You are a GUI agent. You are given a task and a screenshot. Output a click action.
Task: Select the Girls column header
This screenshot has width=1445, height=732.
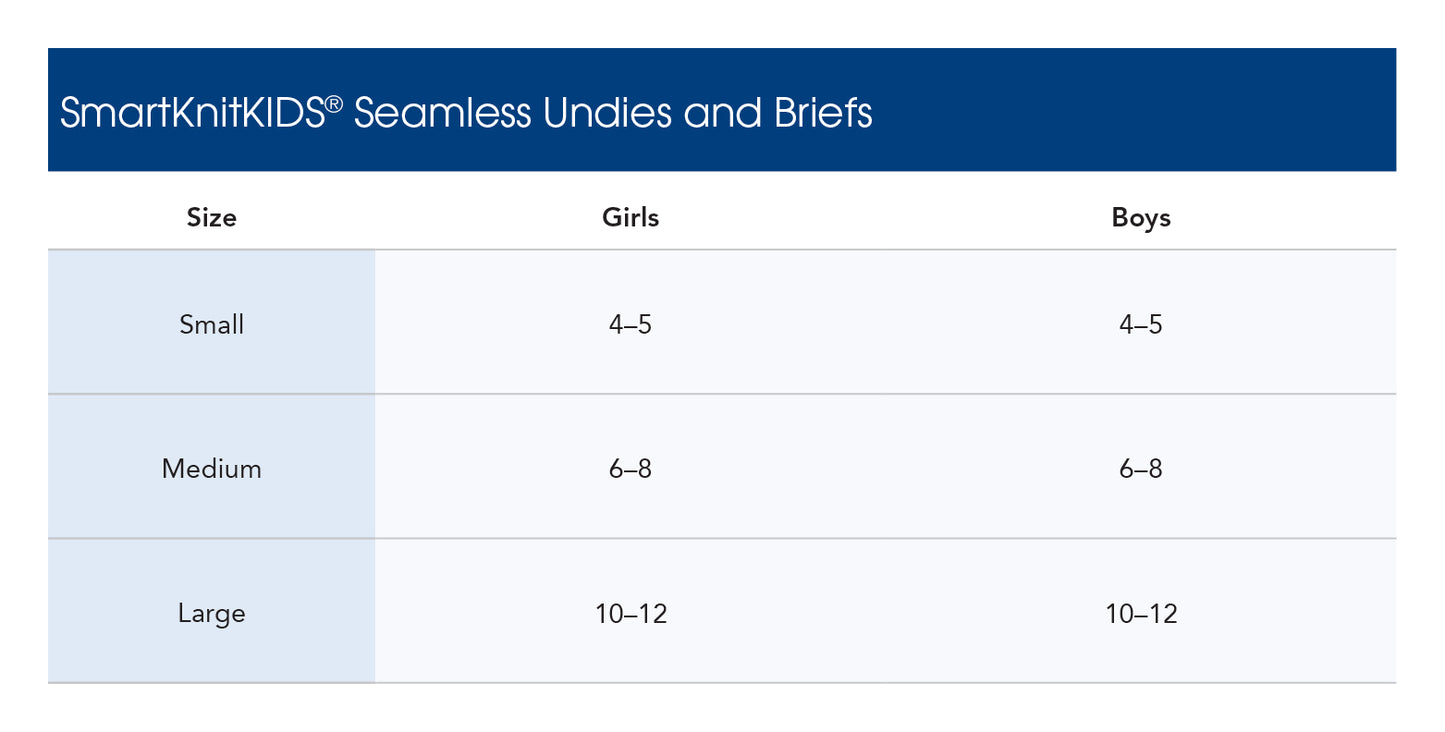click(x=630, y=217)
